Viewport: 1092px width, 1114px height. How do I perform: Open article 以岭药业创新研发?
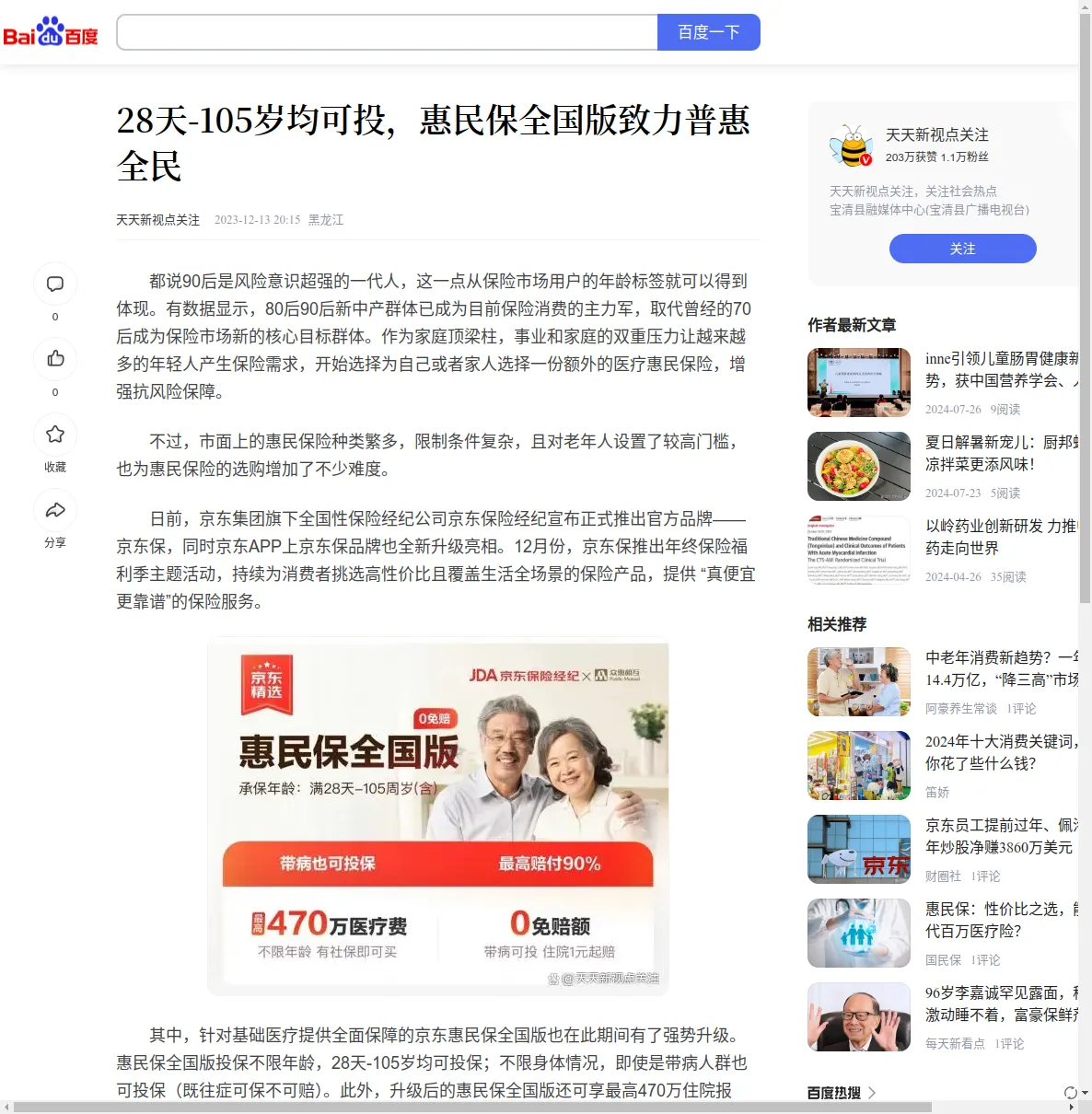pyautogui.click(x=1002, y=537)
